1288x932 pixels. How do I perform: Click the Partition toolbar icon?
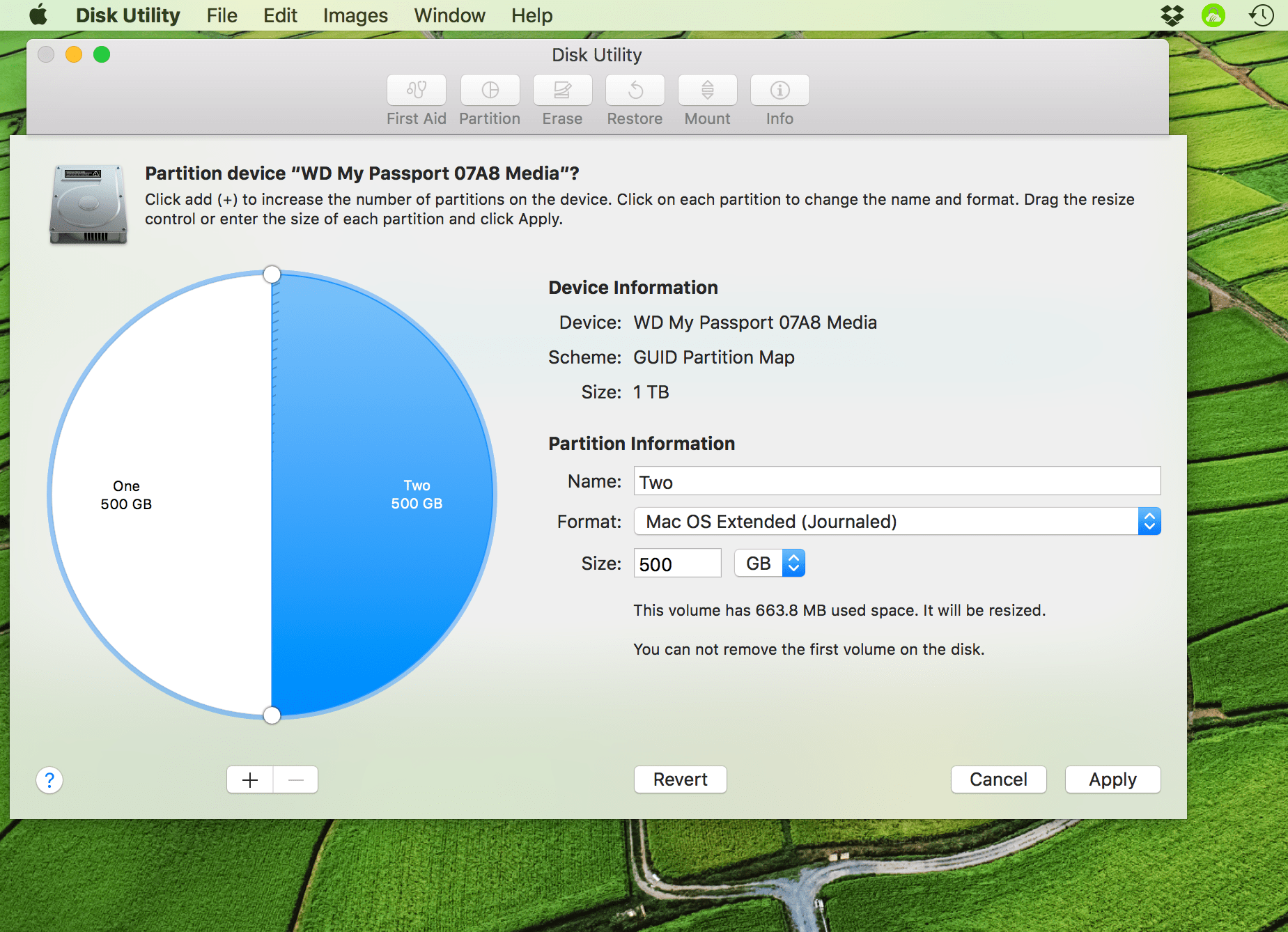pyautogui.click(x=490, y=90)
